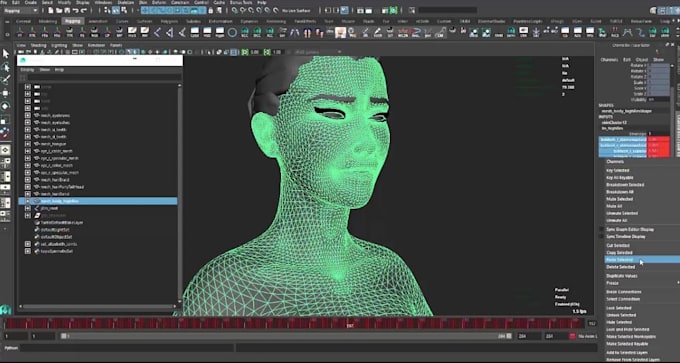Click the circle shelf icon on the Rigging shelf
The width and height of the screenshot is (680, 363).
pyautogui.click(x=232, y=32)
